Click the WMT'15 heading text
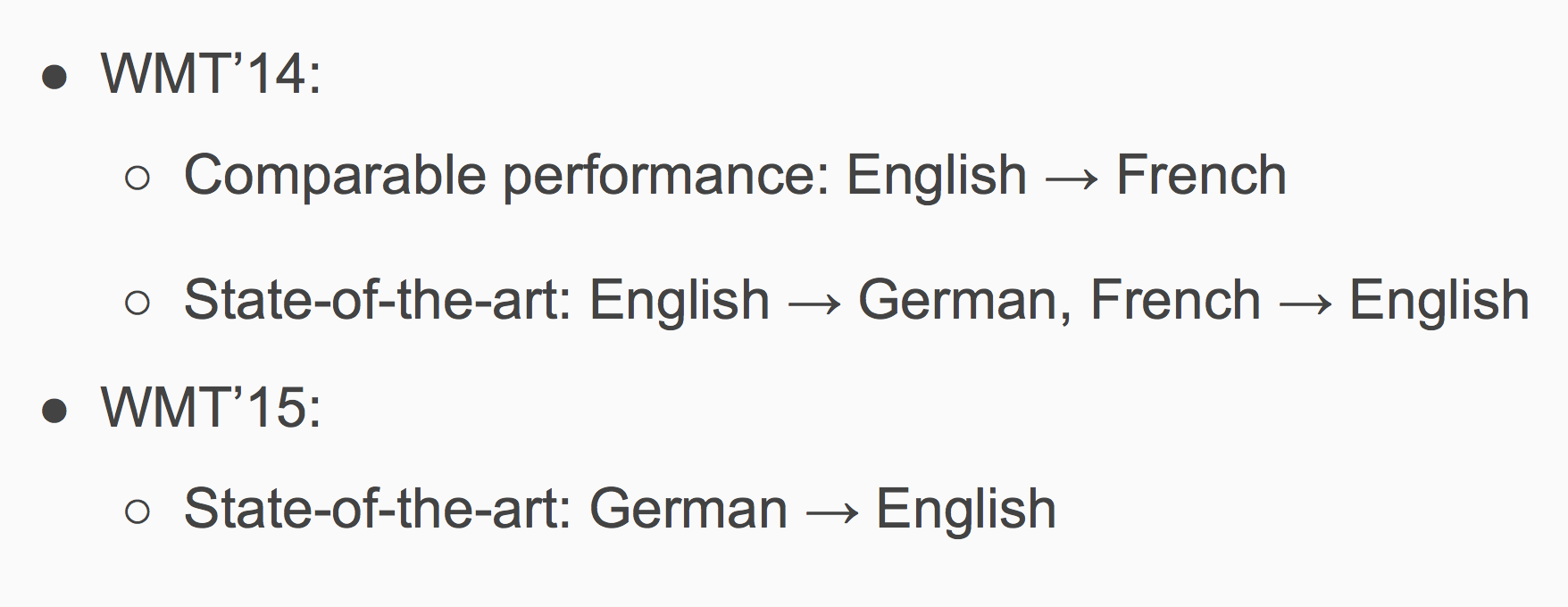1568x607 pixels. coord(211,407)
